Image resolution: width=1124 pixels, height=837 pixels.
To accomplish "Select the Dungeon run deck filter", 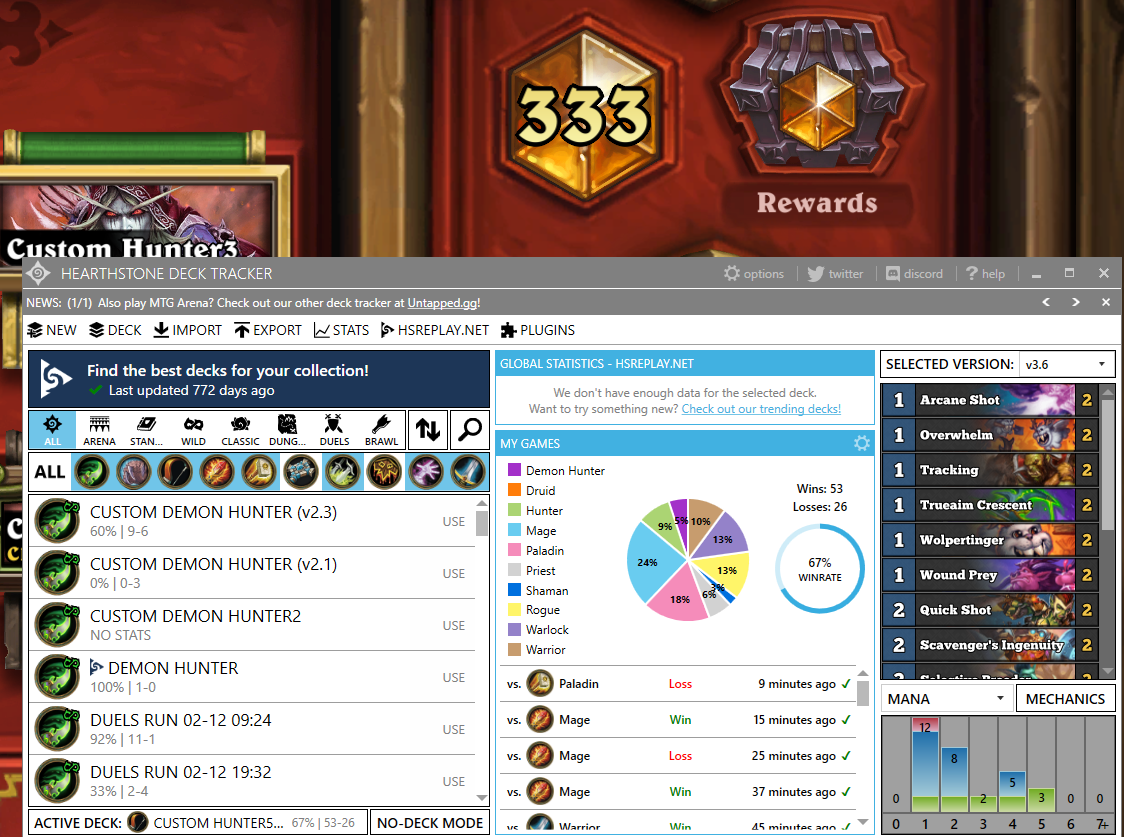I will (x=287, y=430).
